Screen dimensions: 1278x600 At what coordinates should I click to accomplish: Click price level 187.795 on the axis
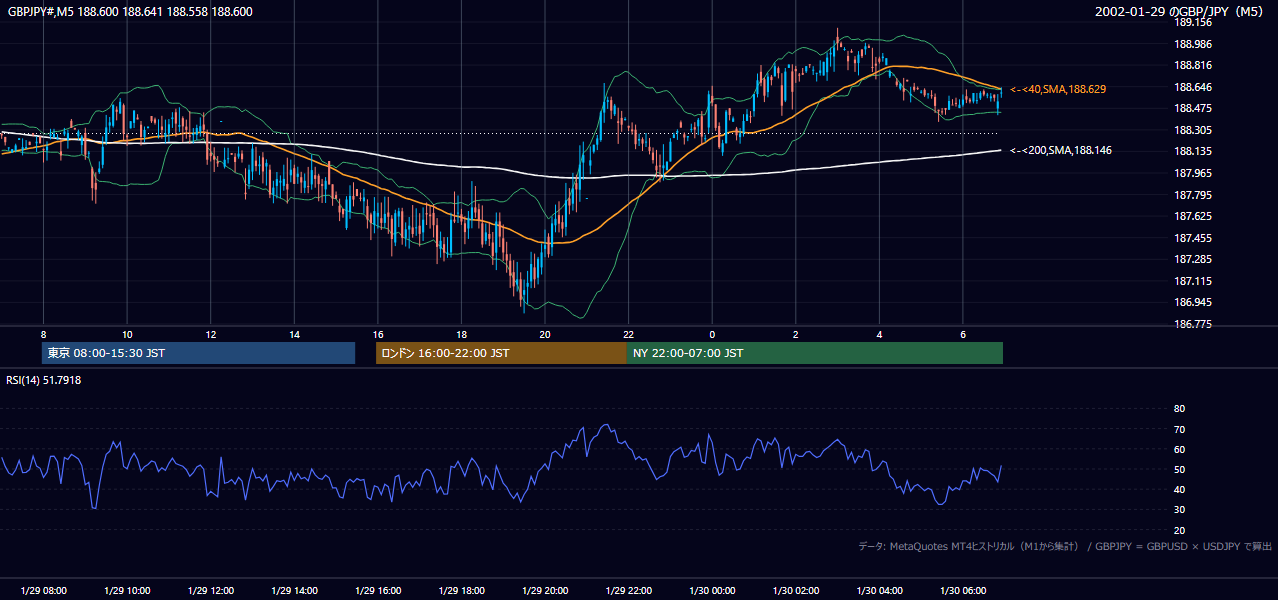pos(1193,195)
